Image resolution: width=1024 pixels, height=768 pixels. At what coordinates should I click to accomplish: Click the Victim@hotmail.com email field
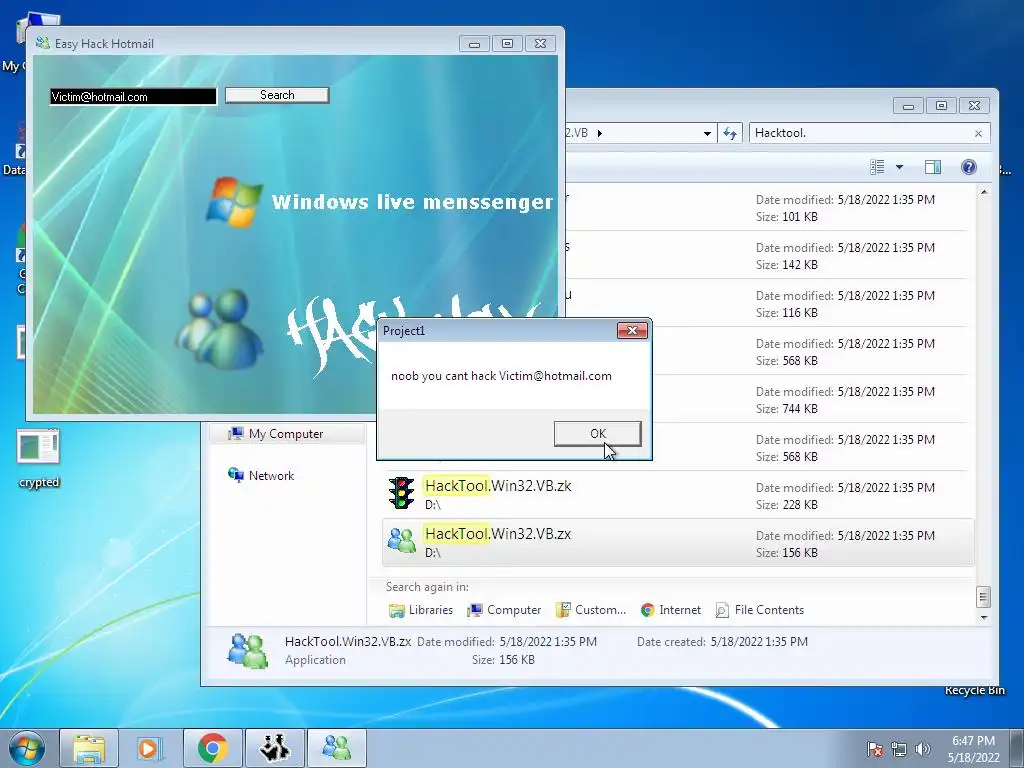pos(133,97)
